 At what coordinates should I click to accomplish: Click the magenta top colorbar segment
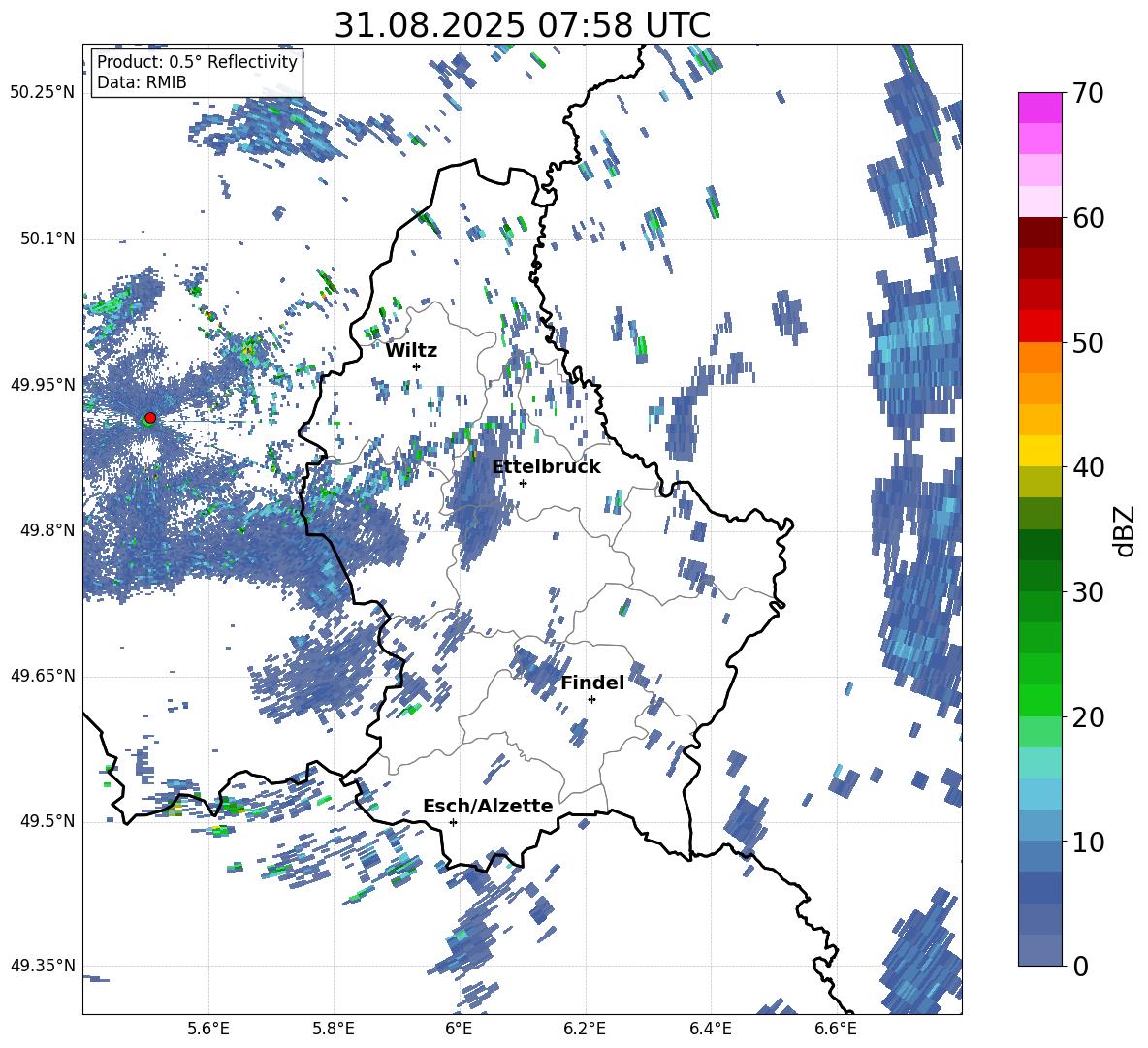click(x=1039, y=108)
